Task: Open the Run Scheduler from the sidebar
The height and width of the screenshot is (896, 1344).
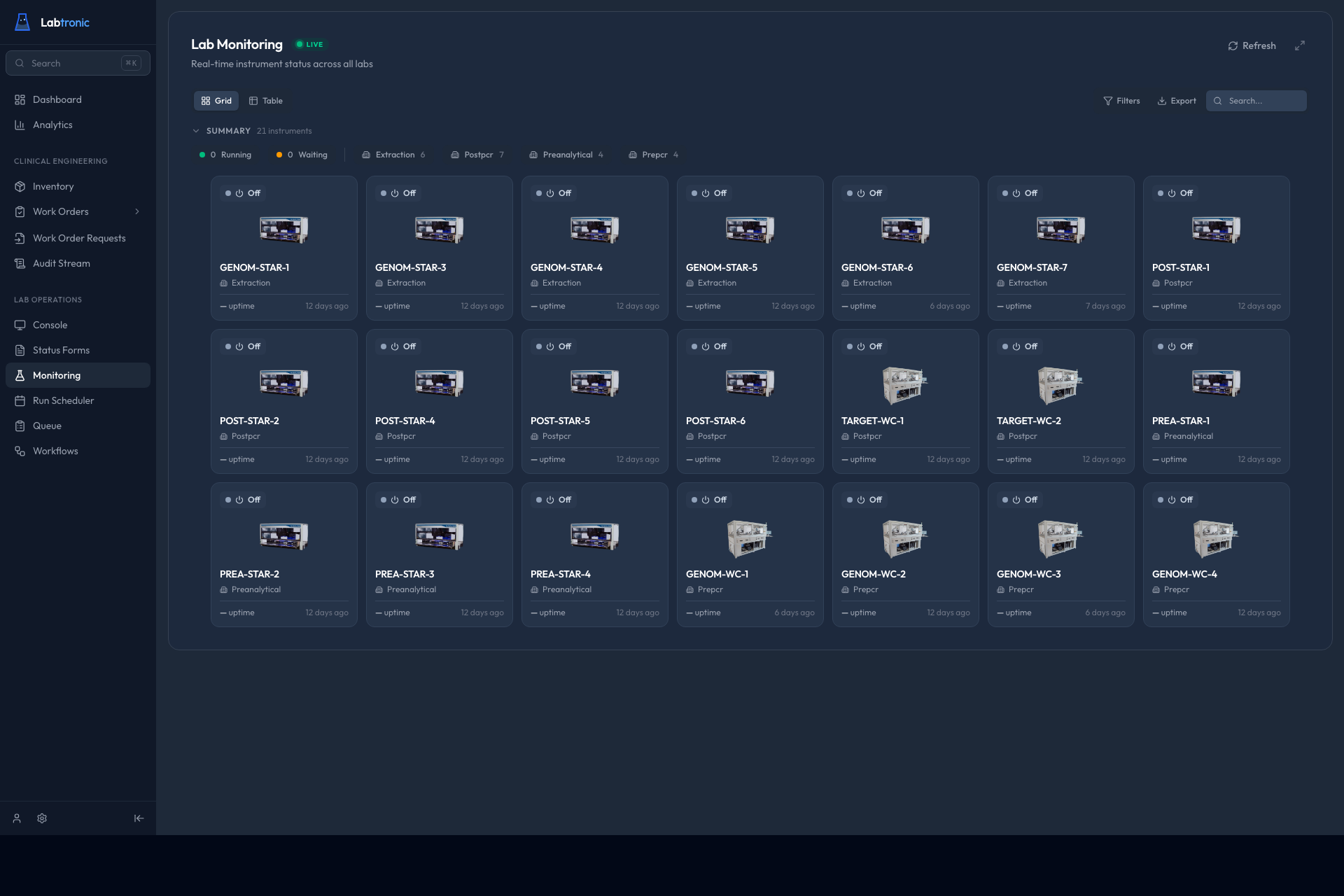Action: [x=63, y=400]
